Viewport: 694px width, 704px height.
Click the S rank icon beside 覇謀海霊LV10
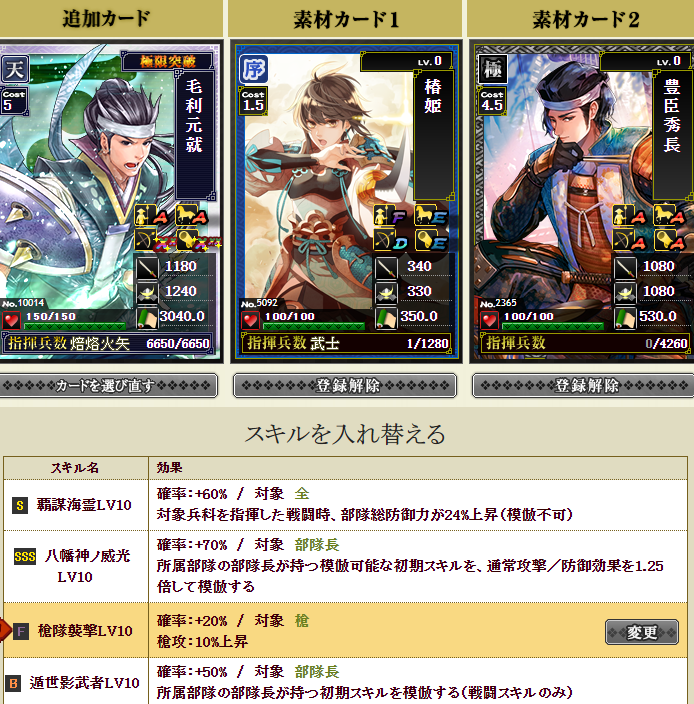coord(20,506)
